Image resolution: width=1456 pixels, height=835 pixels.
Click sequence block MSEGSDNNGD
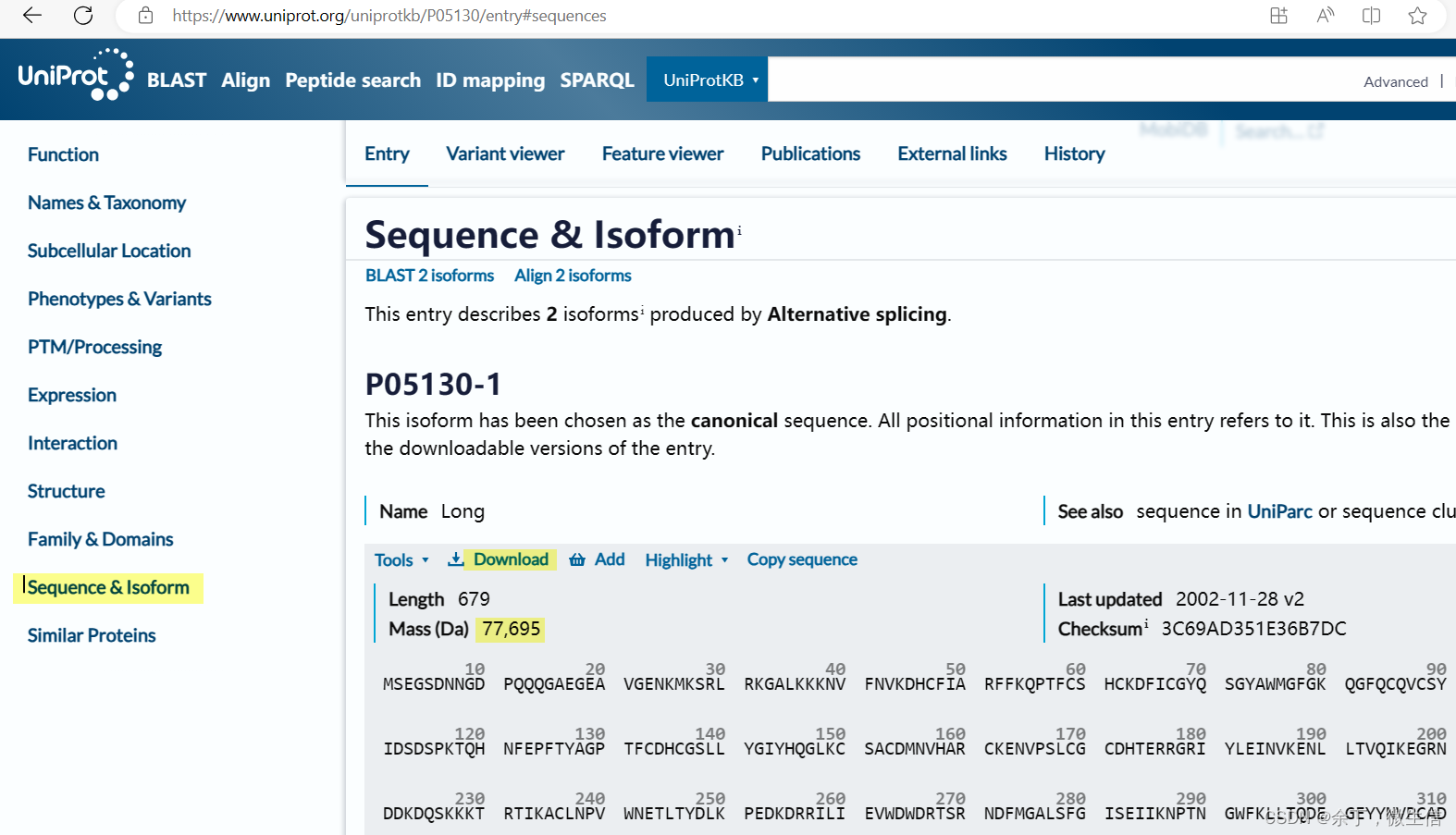434,684
